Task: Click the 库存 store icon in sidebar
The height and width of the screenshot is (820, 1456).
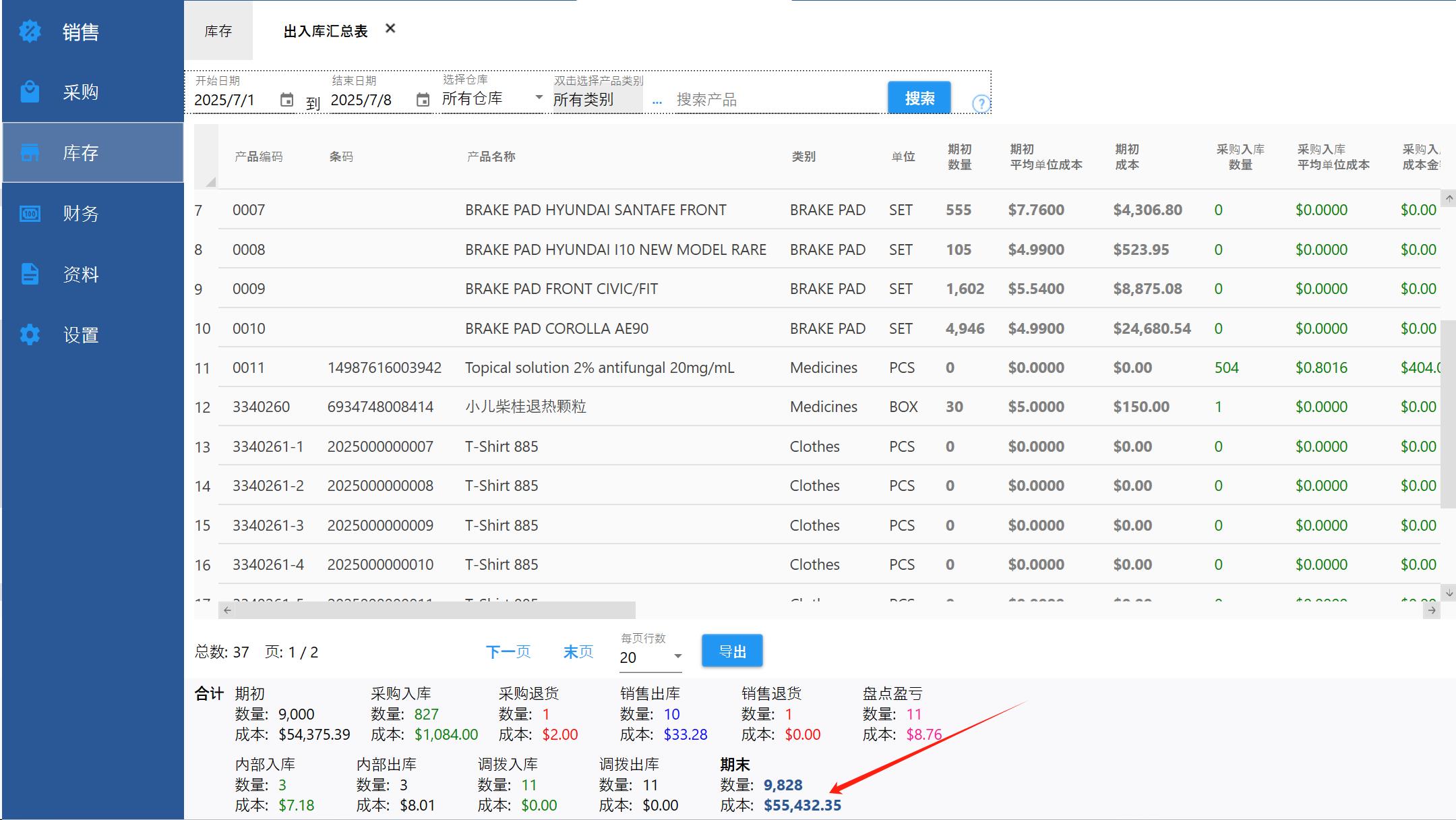Action: (x=30, y=152)
